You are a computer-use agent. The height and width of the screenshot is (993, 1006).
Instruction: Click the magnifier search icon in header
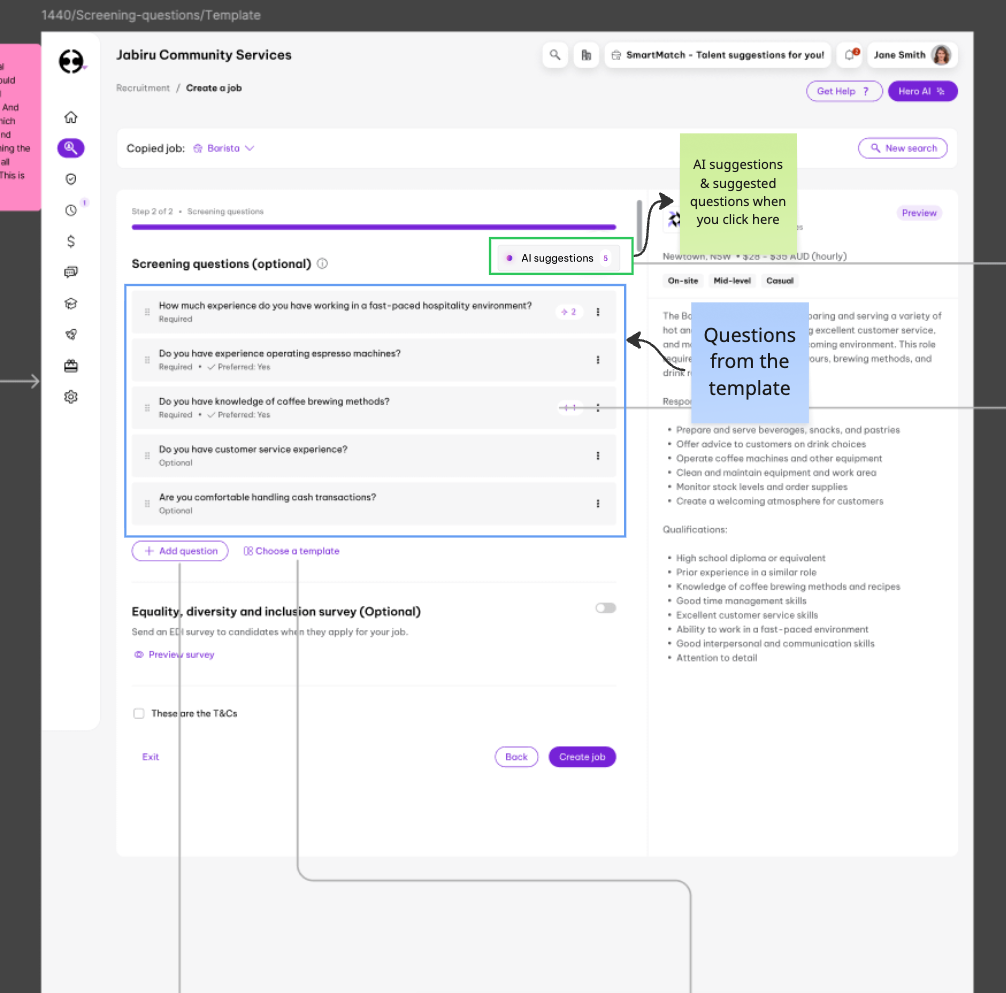[x=555, y=55]
